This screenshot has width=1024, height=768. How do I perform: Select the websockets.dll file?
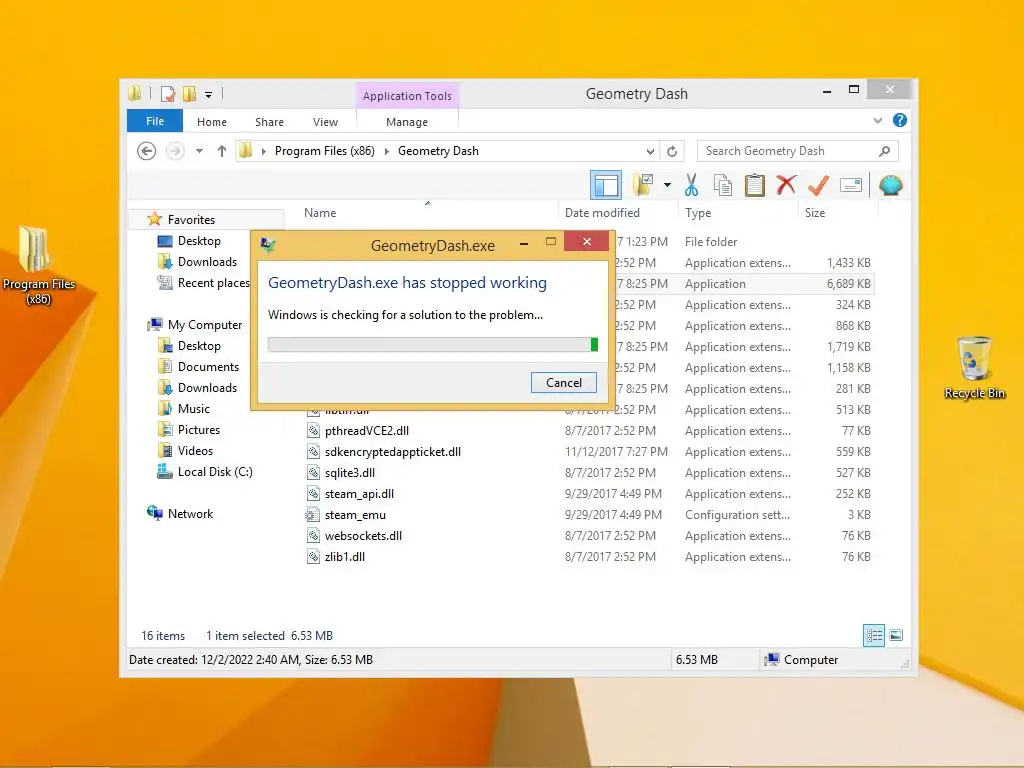[x=363, y=536]
